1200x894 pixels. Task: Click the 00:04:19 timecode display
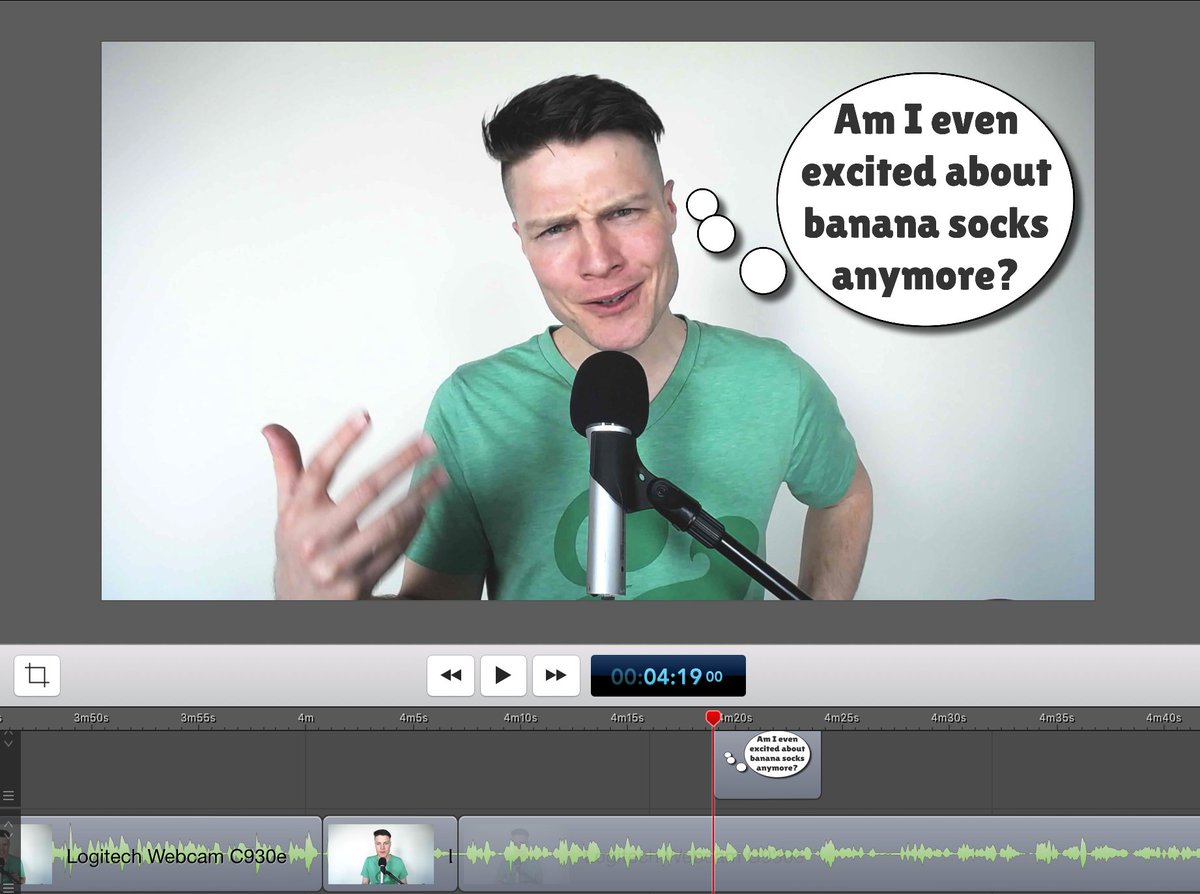668,676
